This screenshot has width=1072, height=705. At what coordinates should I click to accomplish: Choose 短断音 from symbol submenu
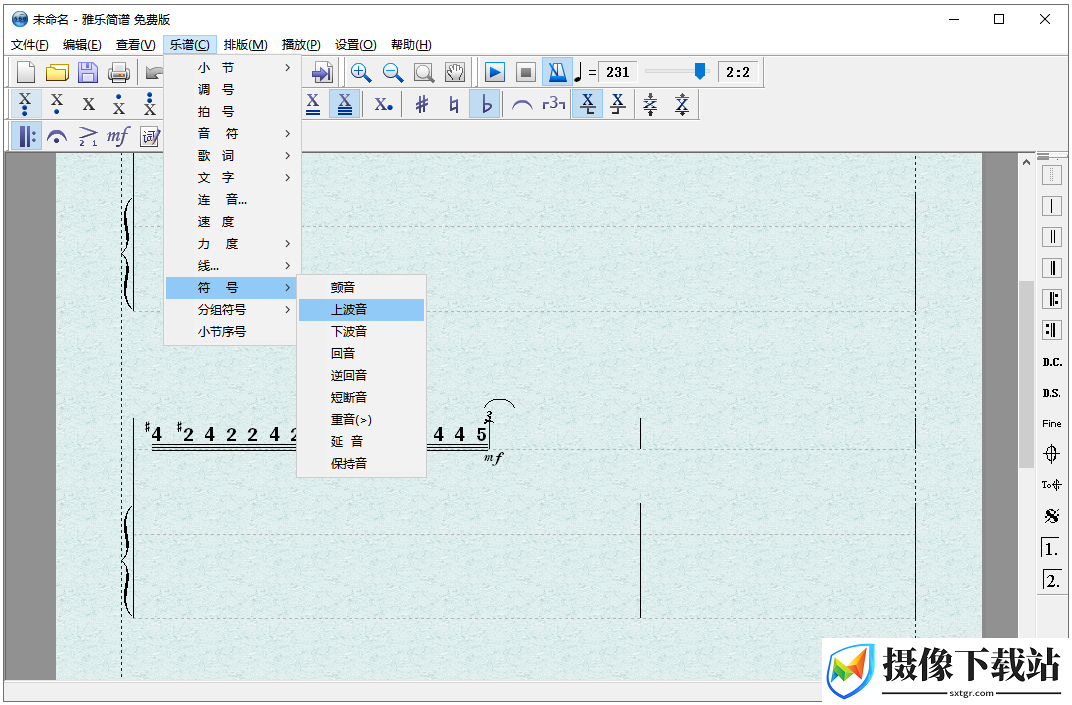362,397
